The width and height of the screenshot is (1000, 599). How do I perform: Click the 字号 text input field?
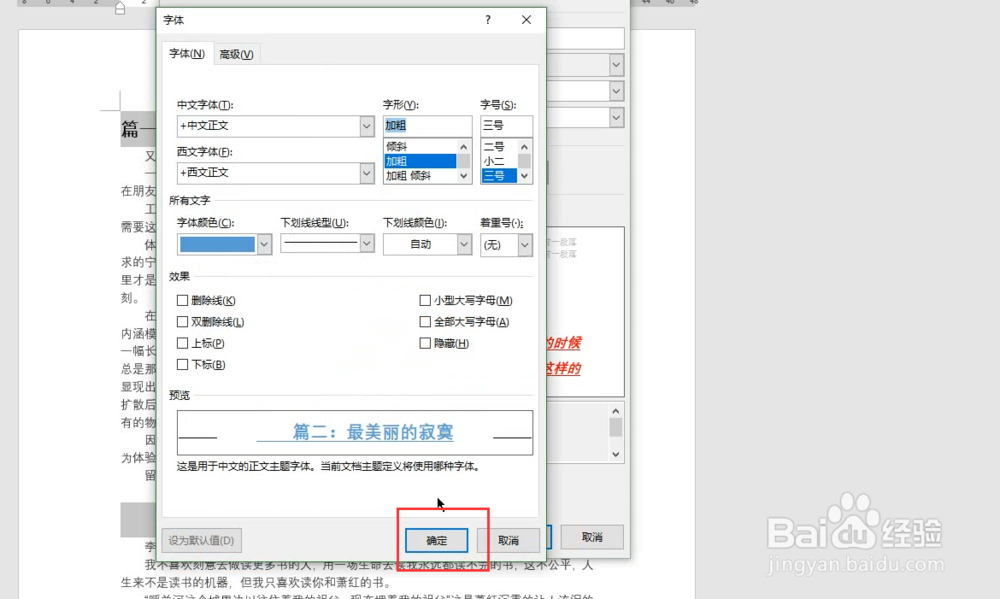tap(506, 126)
